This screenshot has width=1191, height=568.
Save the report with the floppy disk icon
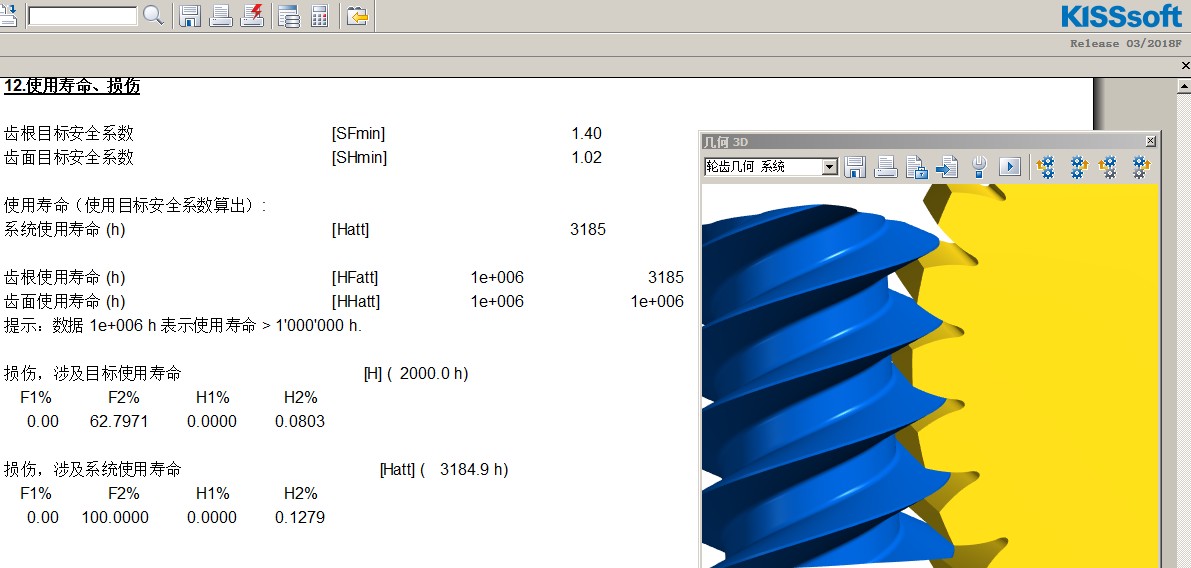(190, 15)
